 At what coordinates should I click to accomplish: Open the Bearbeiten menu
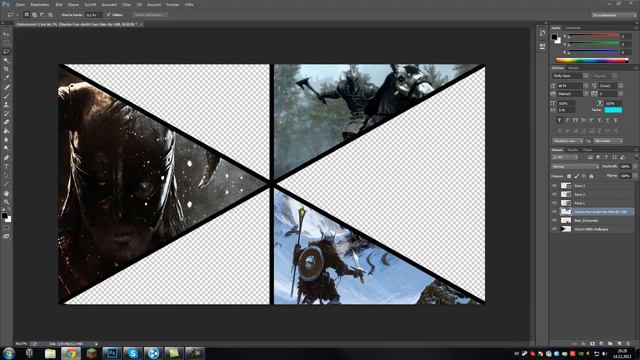(x=40, y=4)
